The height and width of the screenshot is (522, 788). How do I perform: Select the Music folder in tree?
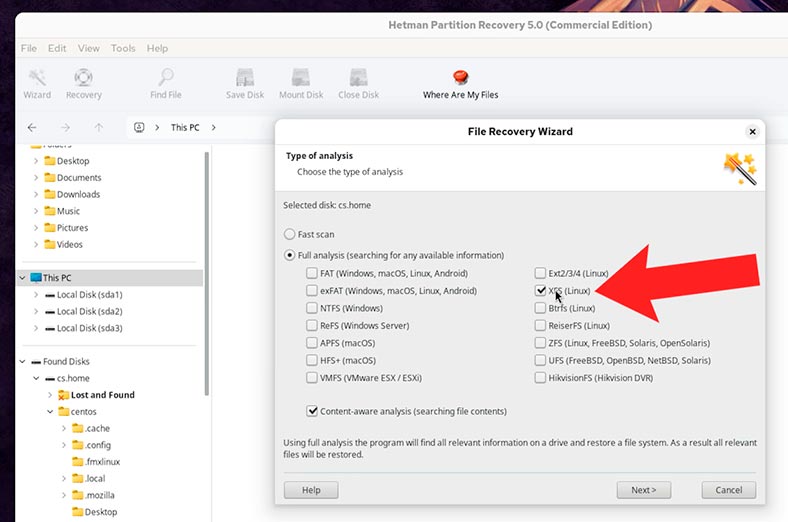pos(68,211)
